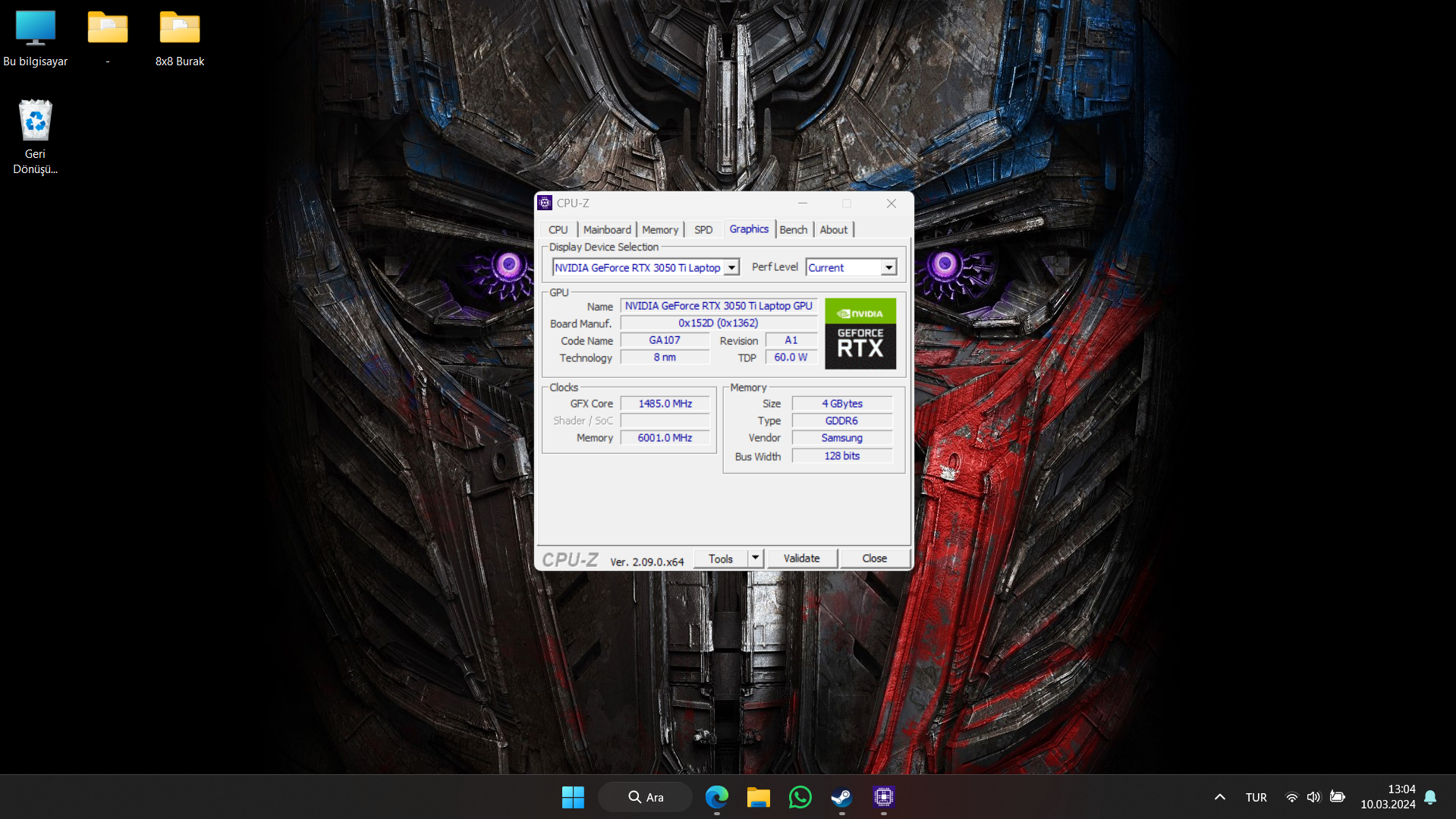This screenshot has height=819, width=1456.
Task: Select the Graphics tab
Action: coord(749,228)
